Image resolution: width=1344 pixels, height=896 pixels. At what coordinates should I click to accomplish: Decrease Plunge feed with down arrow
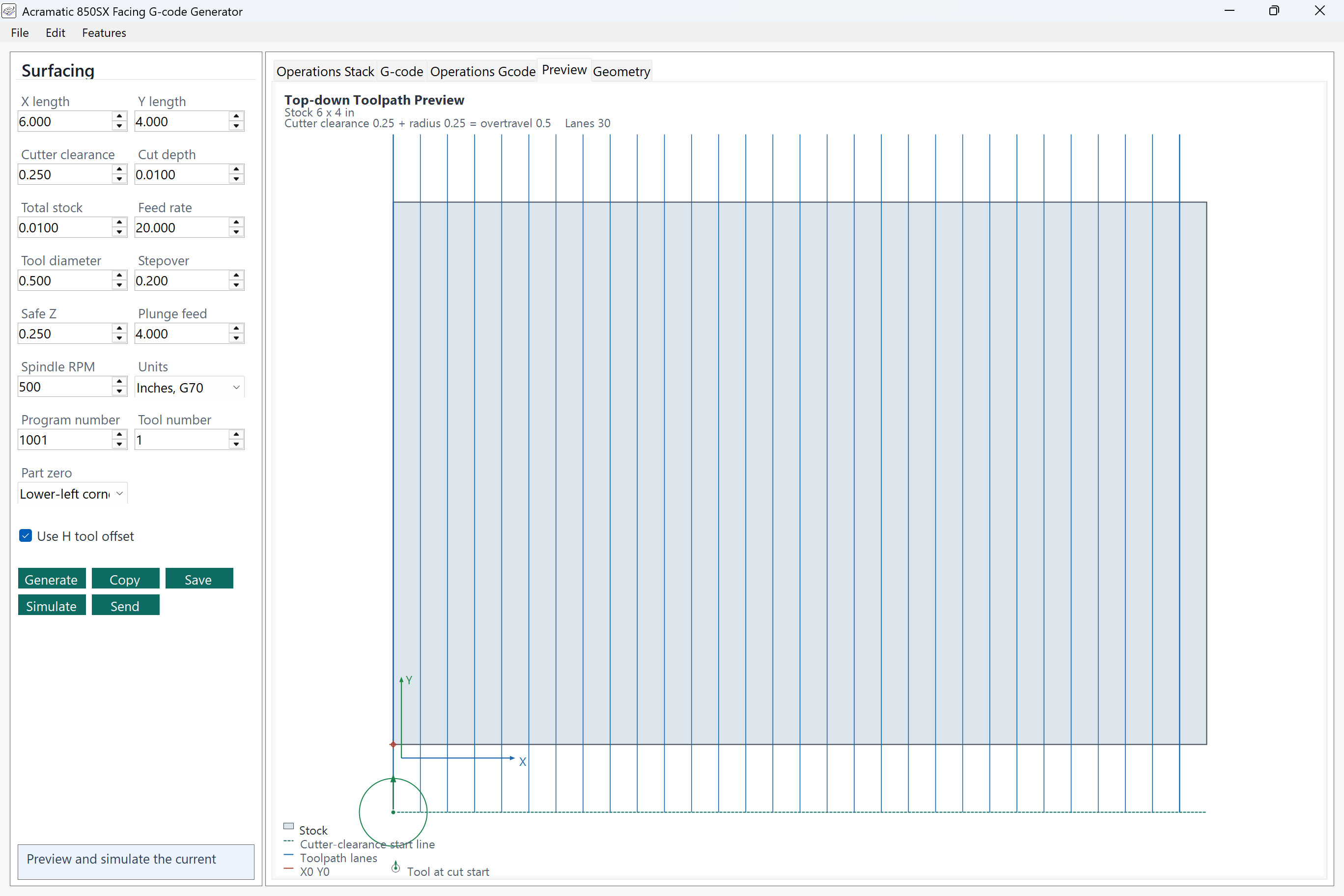tap(236, 339)
